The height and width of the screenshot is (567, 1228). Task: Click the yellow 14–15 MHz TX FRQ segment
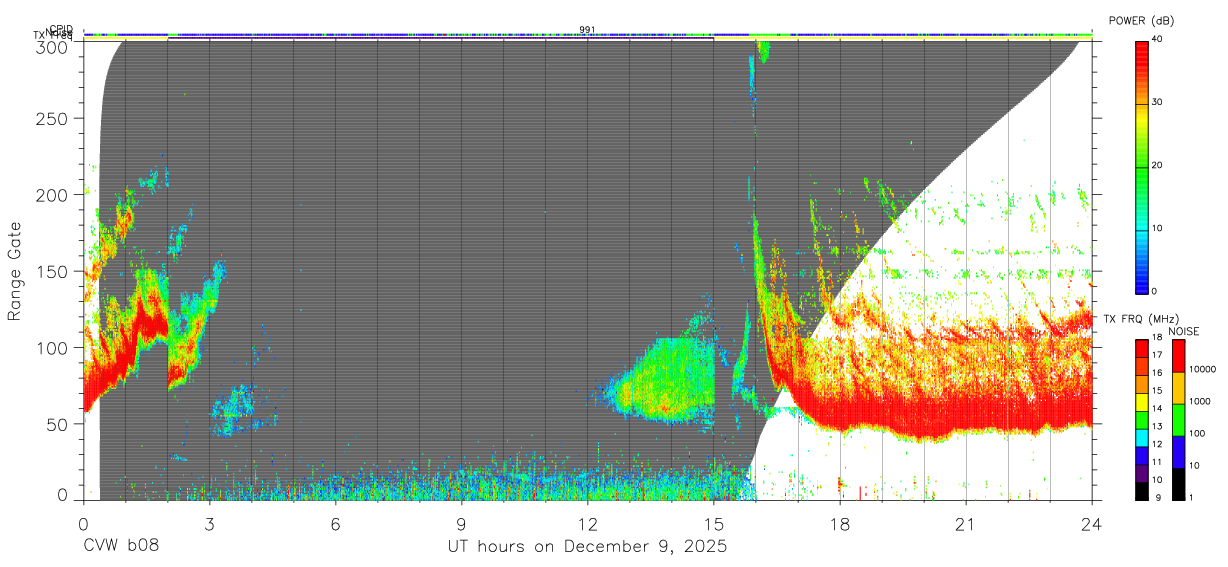[1142, 401]
